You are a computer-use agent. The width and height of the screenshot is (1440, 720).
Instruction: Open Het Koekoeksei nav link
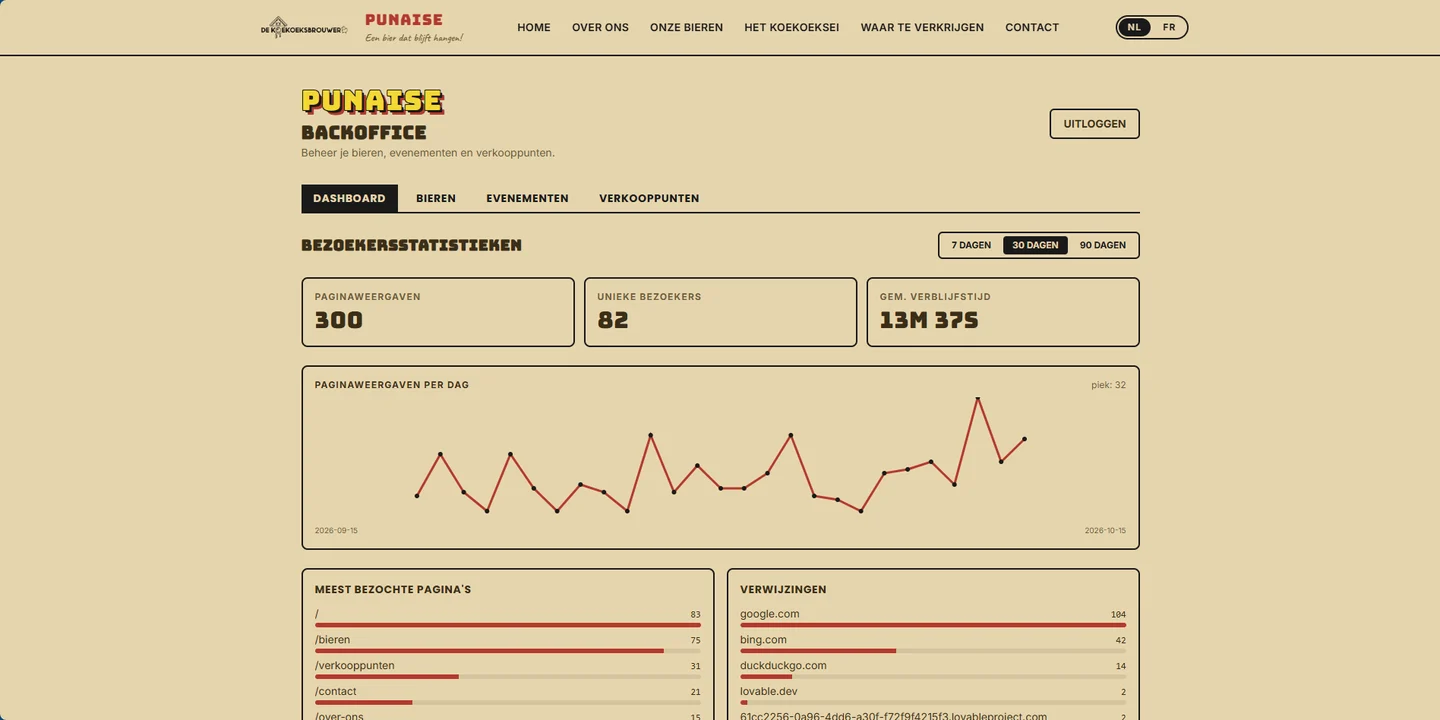click(792, 28)
